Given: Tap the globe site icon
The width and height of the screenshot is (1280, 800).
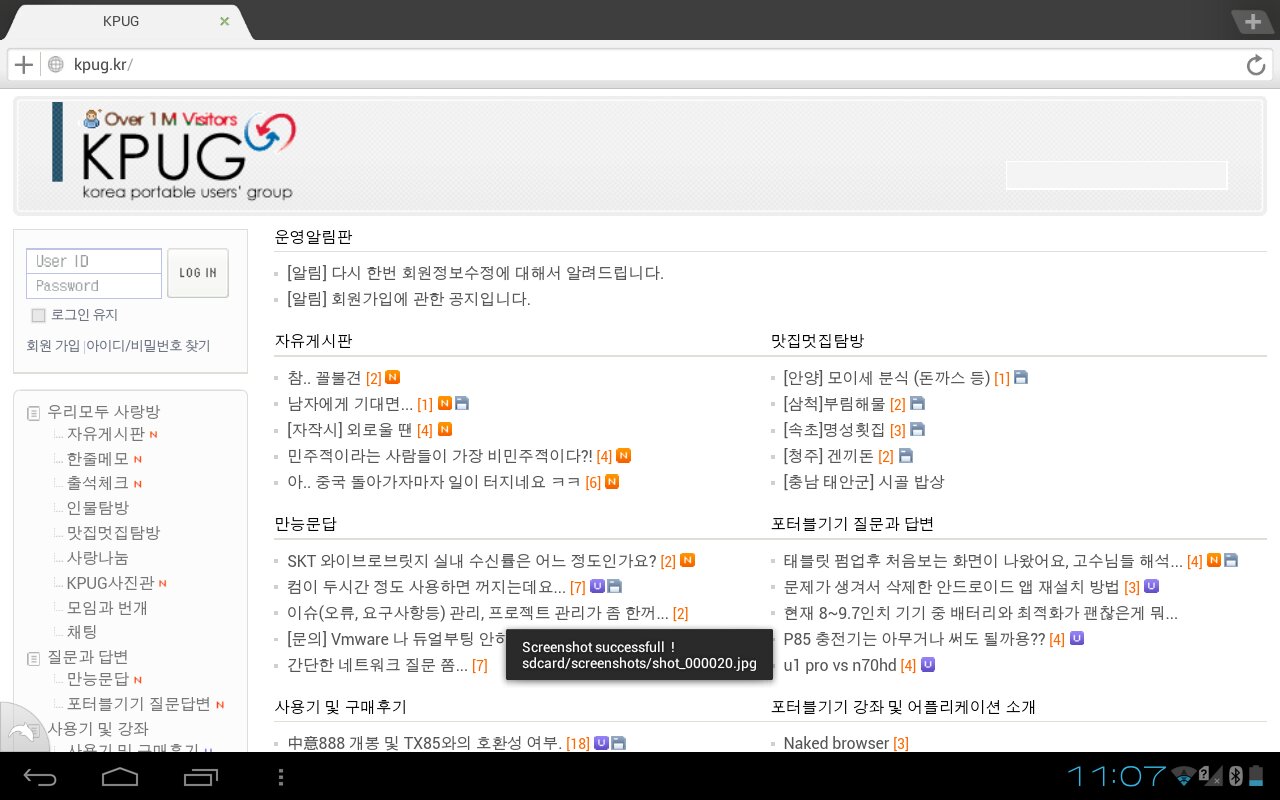Looking at the screenshot, I should (56, 65).
